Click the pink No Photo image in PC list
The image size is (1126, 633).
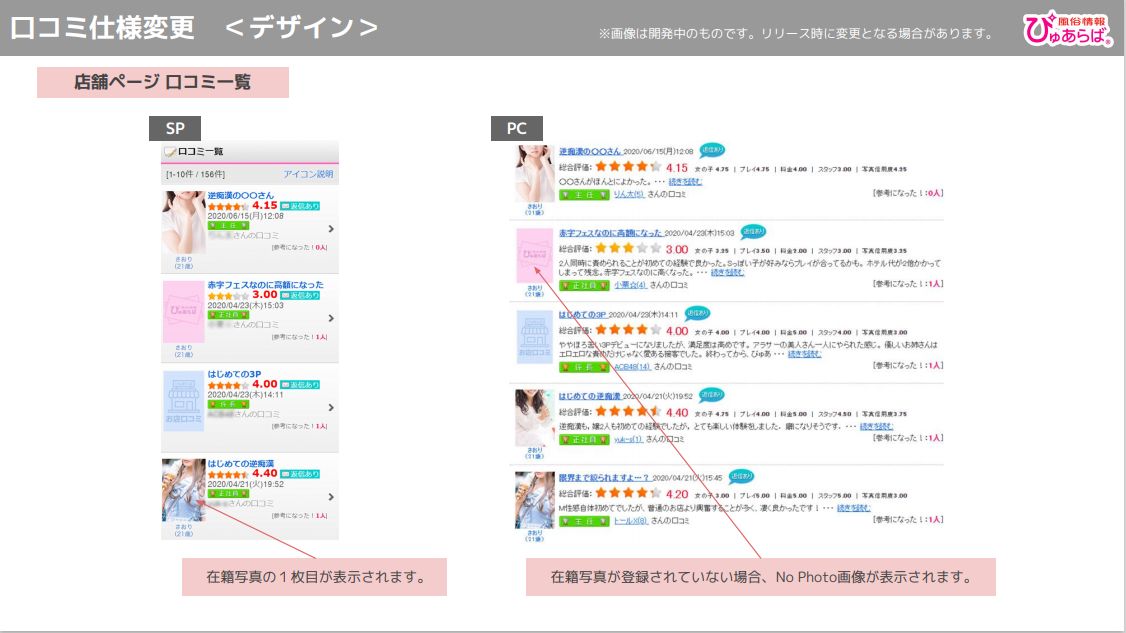point(535,257)
